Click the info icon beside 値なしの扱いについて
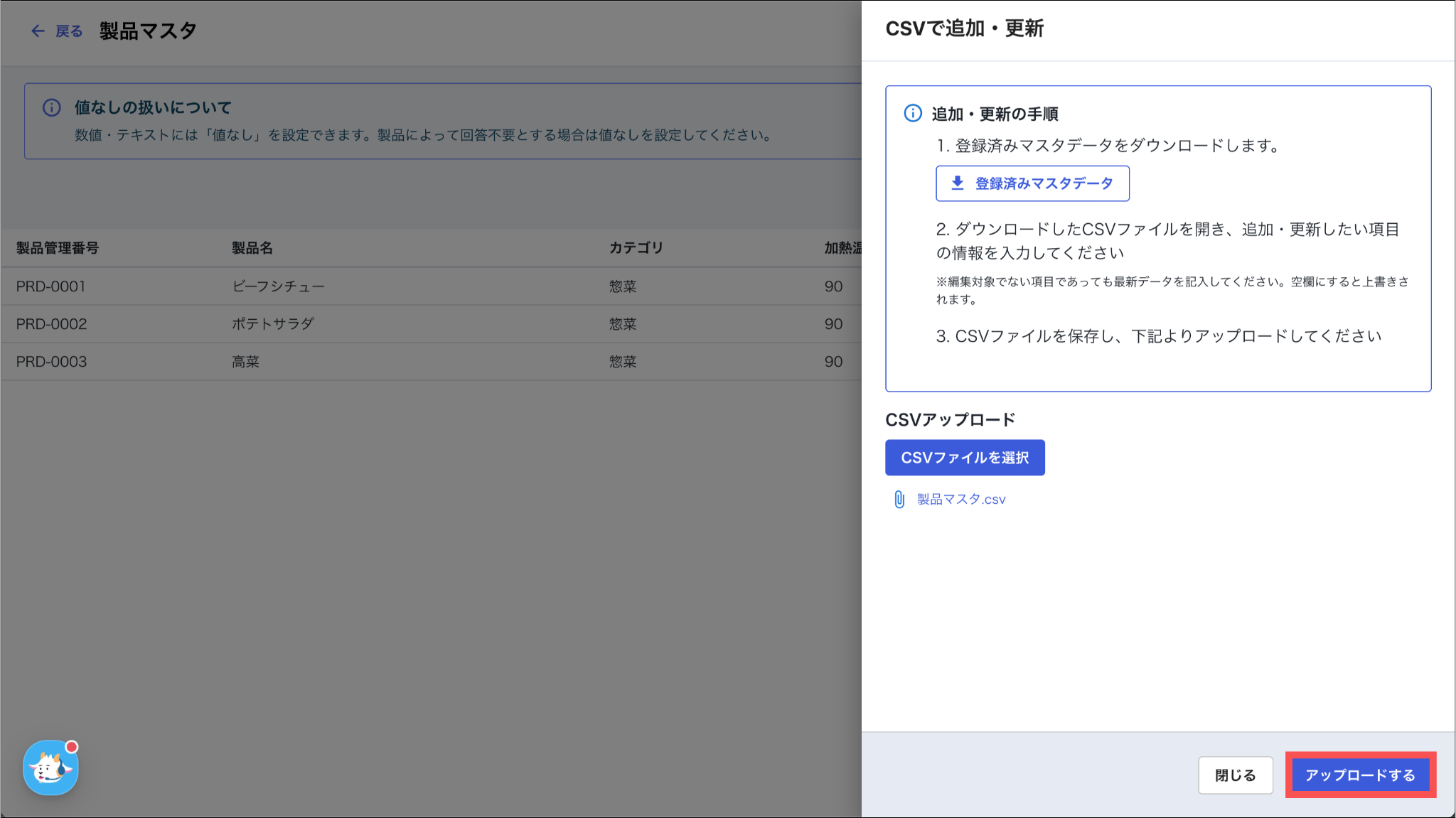 (x=51, y=107)
